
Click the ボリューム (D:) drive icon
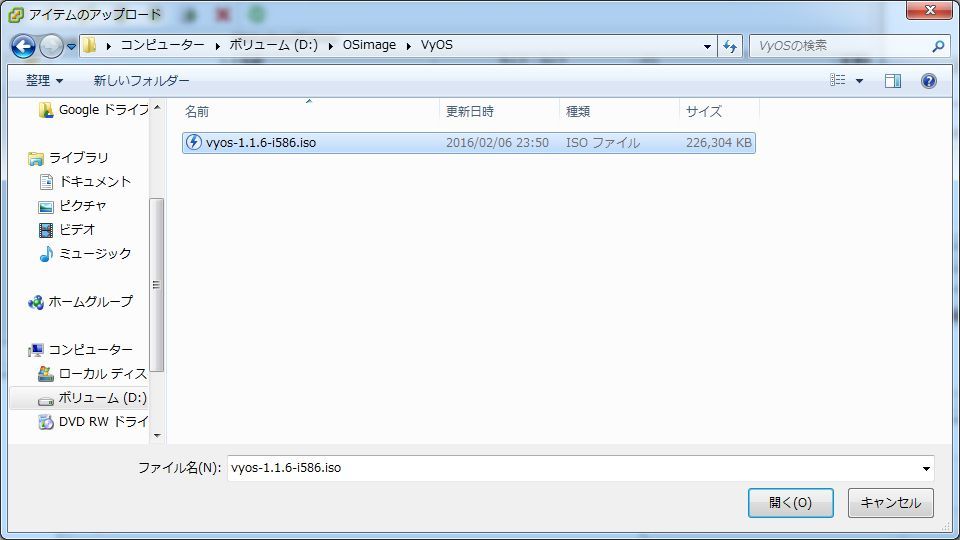46,400
